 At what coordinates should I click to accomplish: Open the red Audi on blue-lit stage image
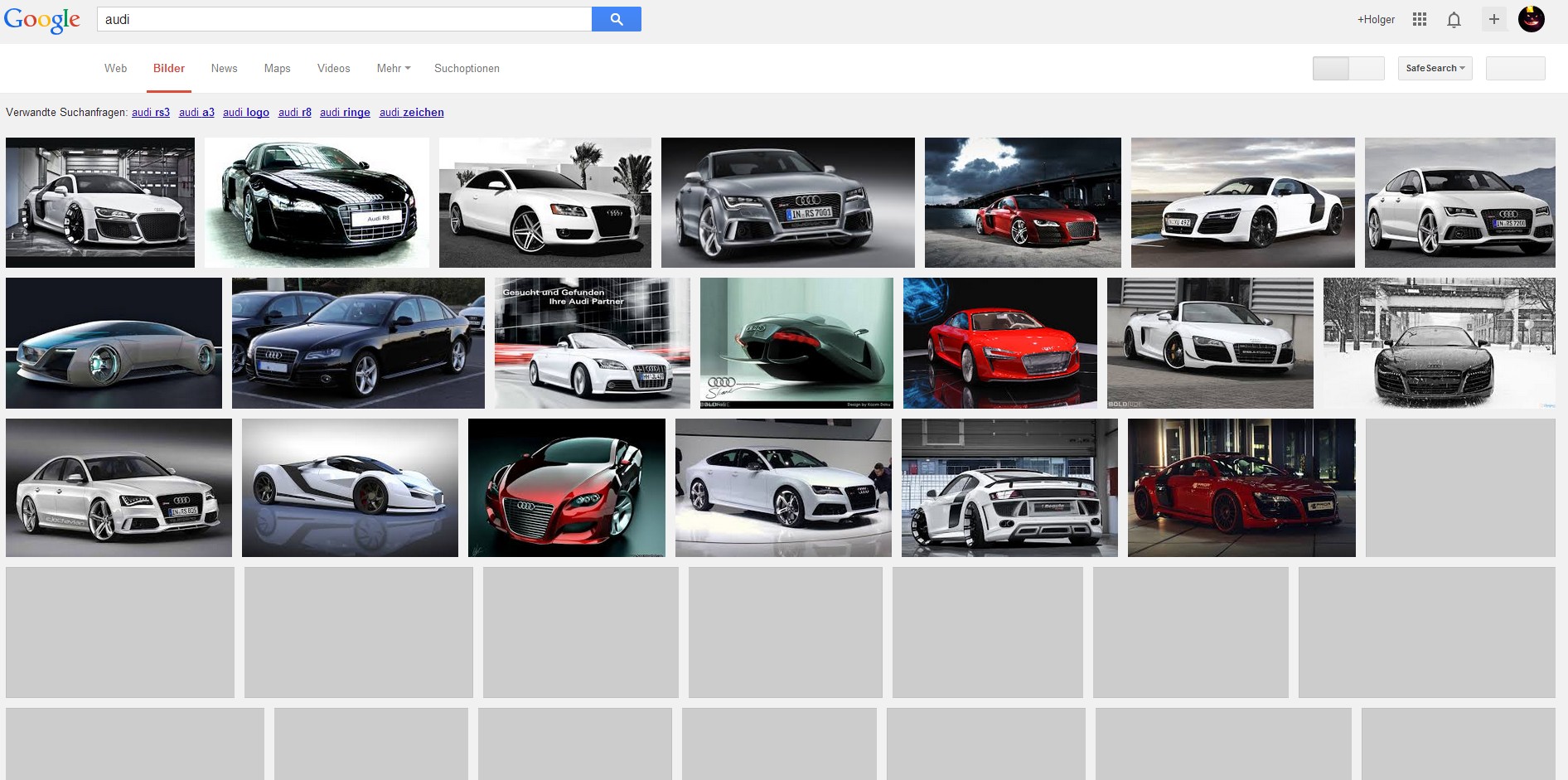coord(1000,343)
